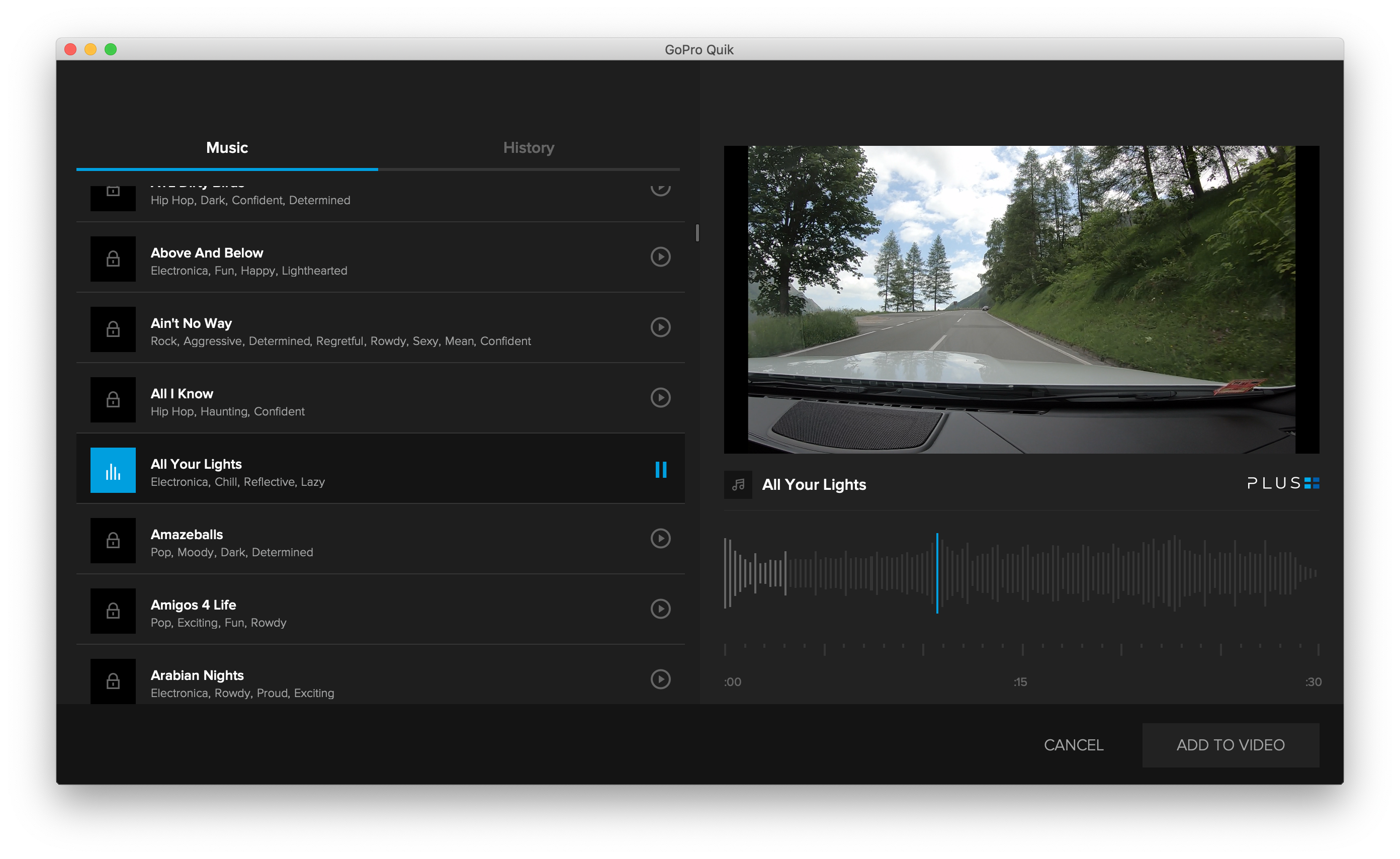Click lock icon beside Above And Below
This screenshot has width=1400, height=859.
click(x=113, y=259)
